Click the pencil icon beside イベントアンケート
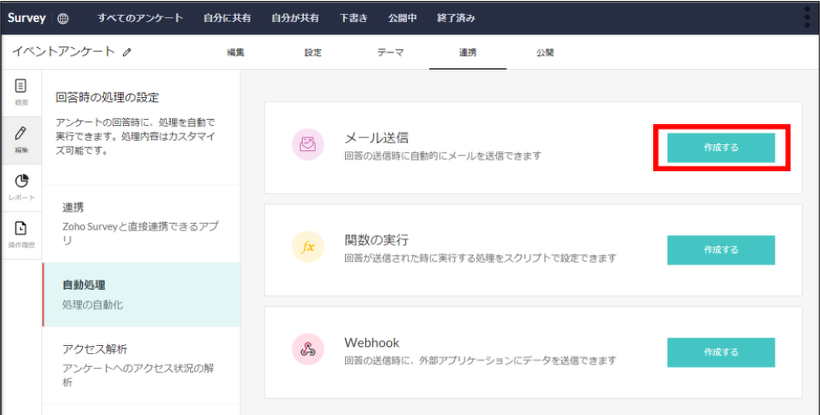Screen dimensions: 820x415 [127, 51]
